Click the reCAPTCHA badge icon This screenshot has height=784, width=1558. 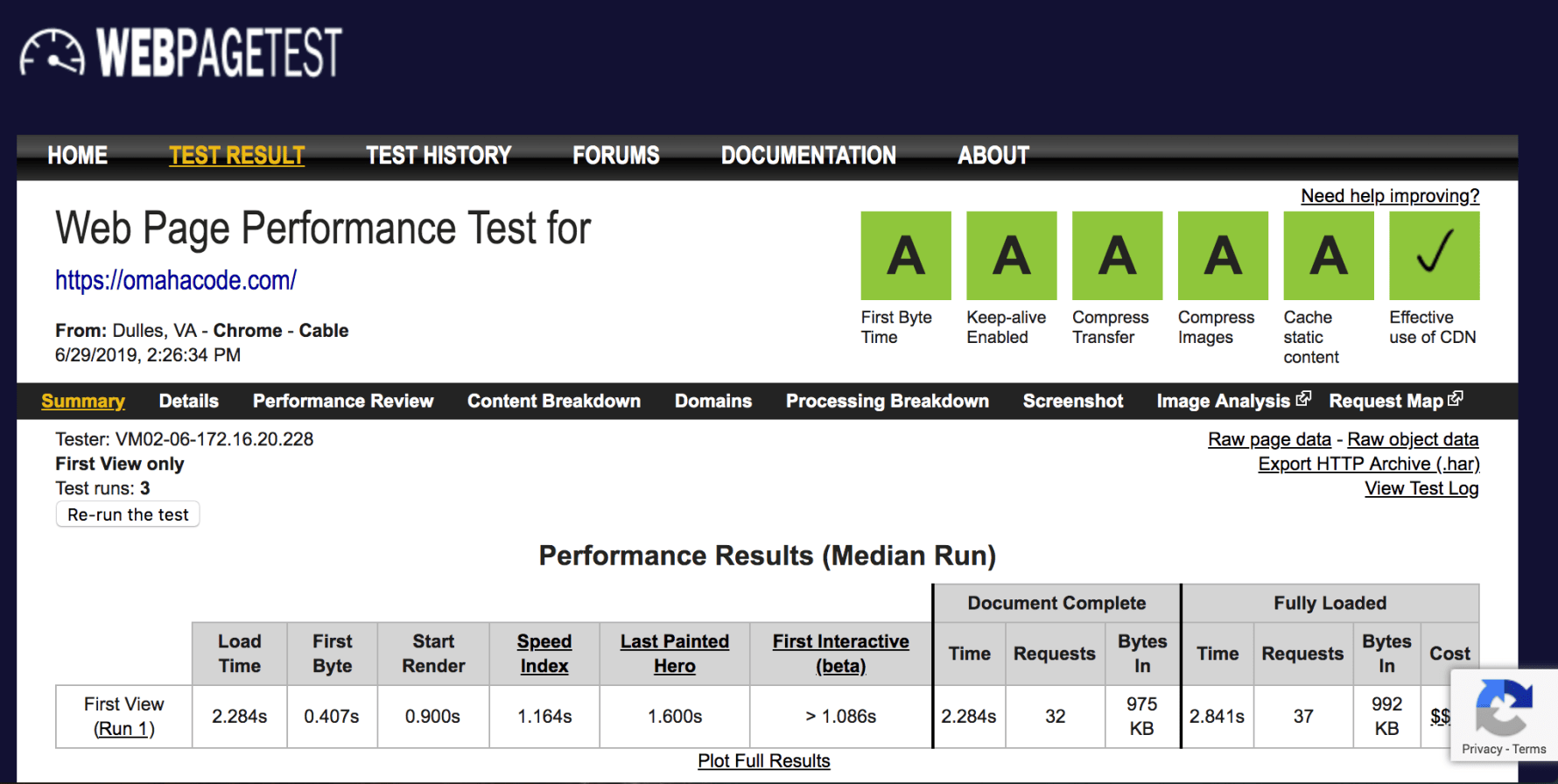(1504, 707)
